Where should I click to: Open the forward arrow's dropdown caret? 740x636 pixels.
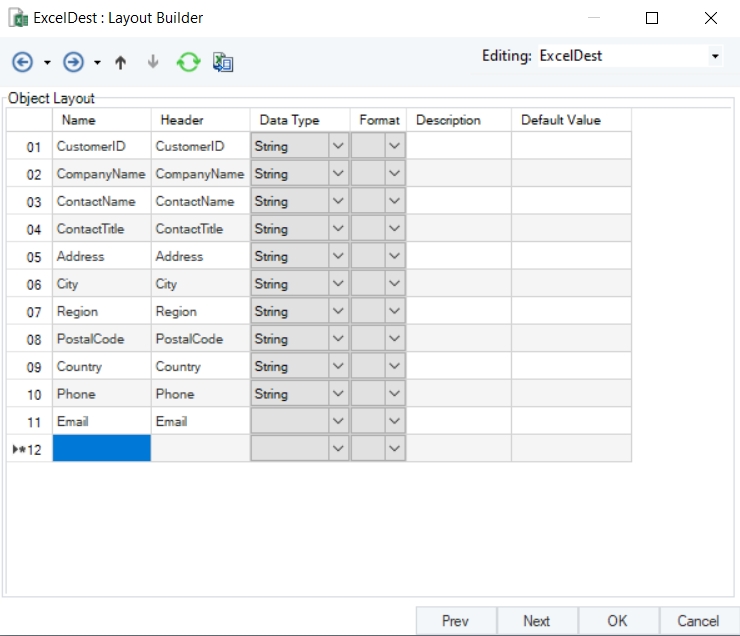[x=97, y=63]
